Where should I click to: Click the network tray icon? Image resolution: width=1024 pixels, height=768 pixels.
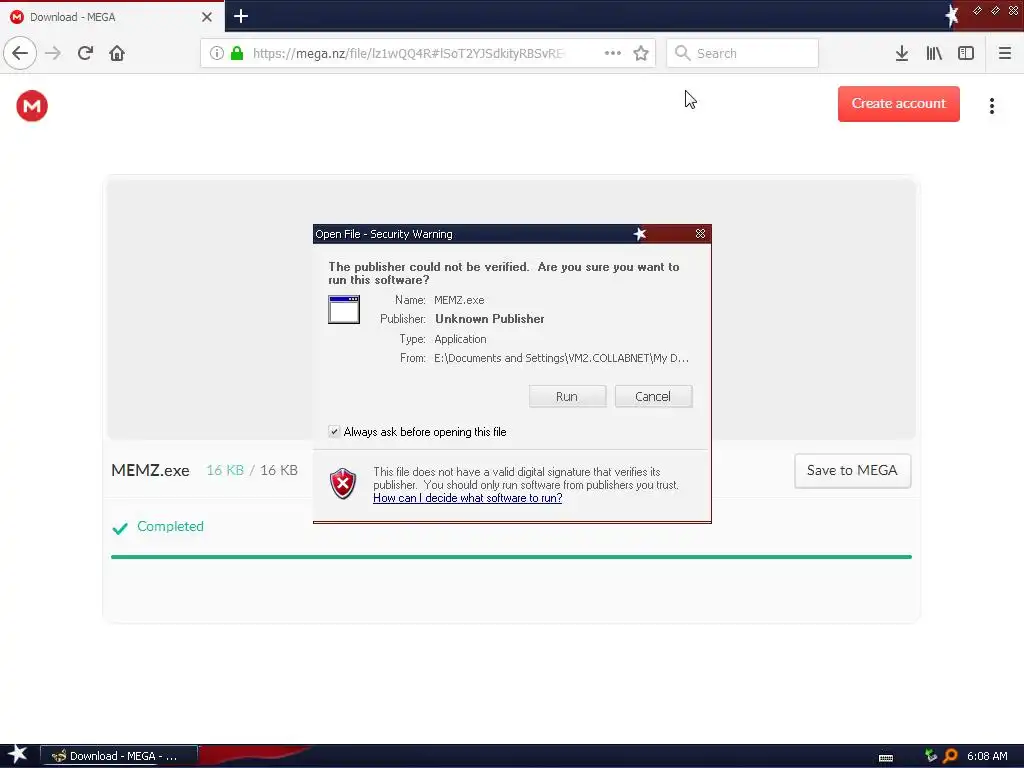tap(931, 756)
